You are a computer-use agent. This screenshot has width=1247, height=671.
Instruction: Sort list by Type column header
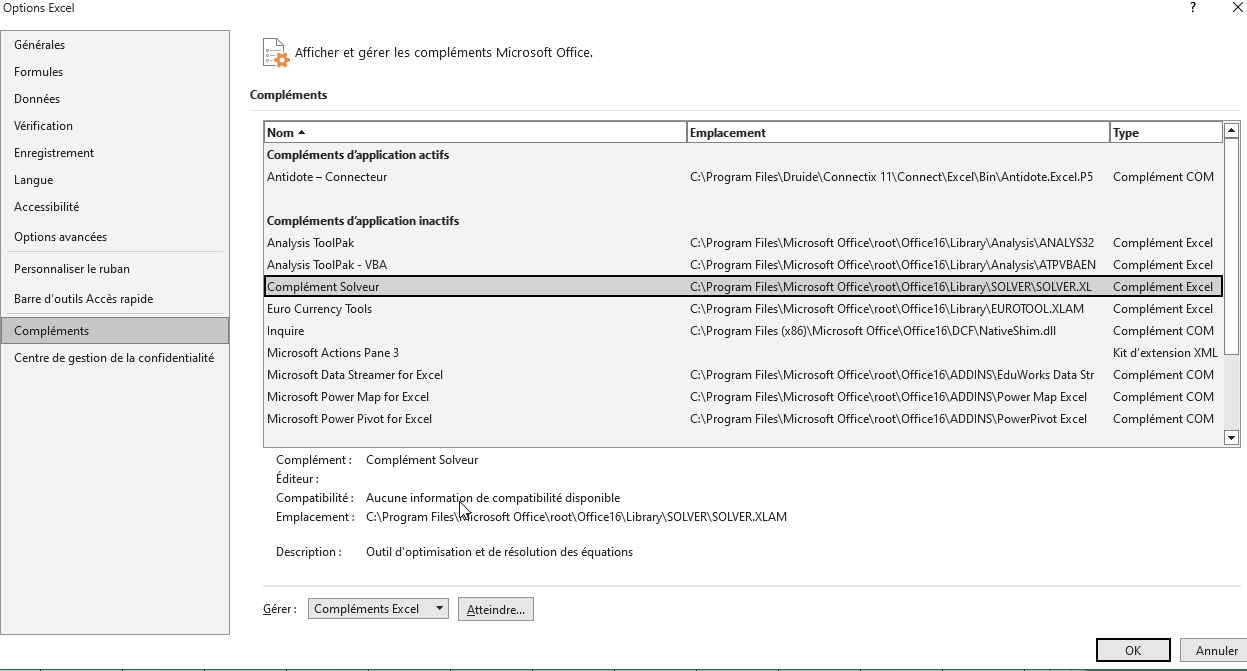(x=1166, y=133)
